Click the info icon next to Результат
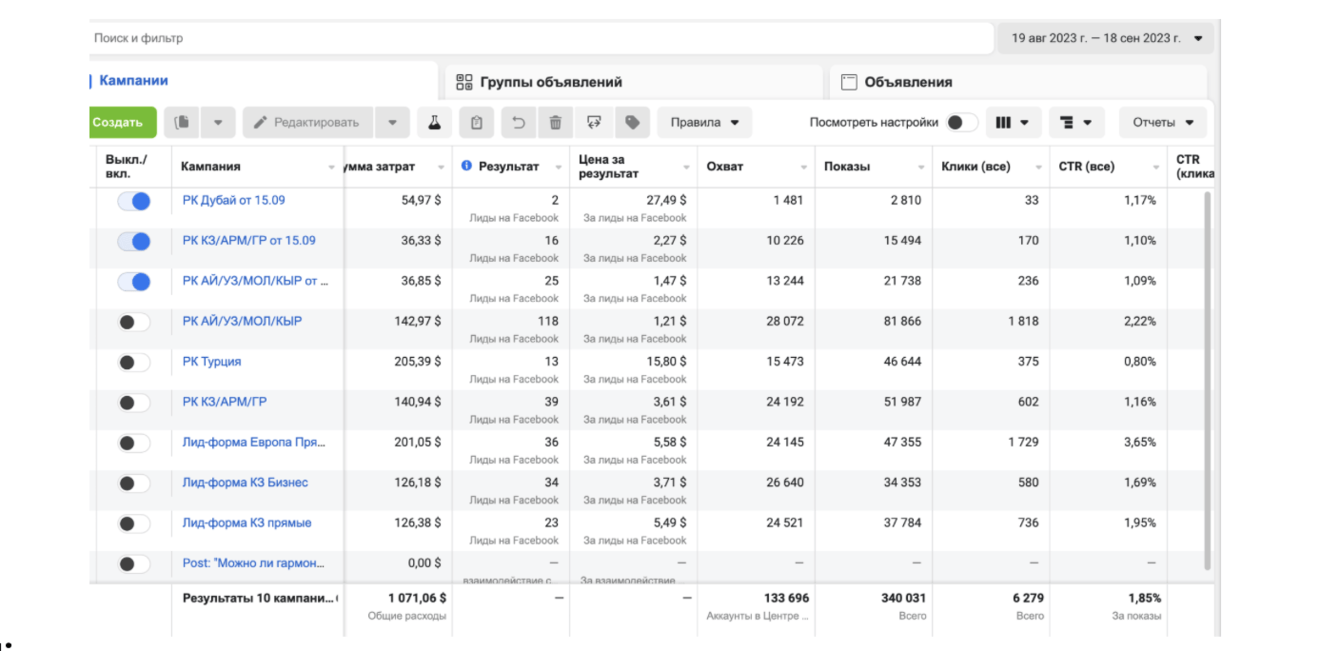The image size is (1340, 651). (466, 166)
